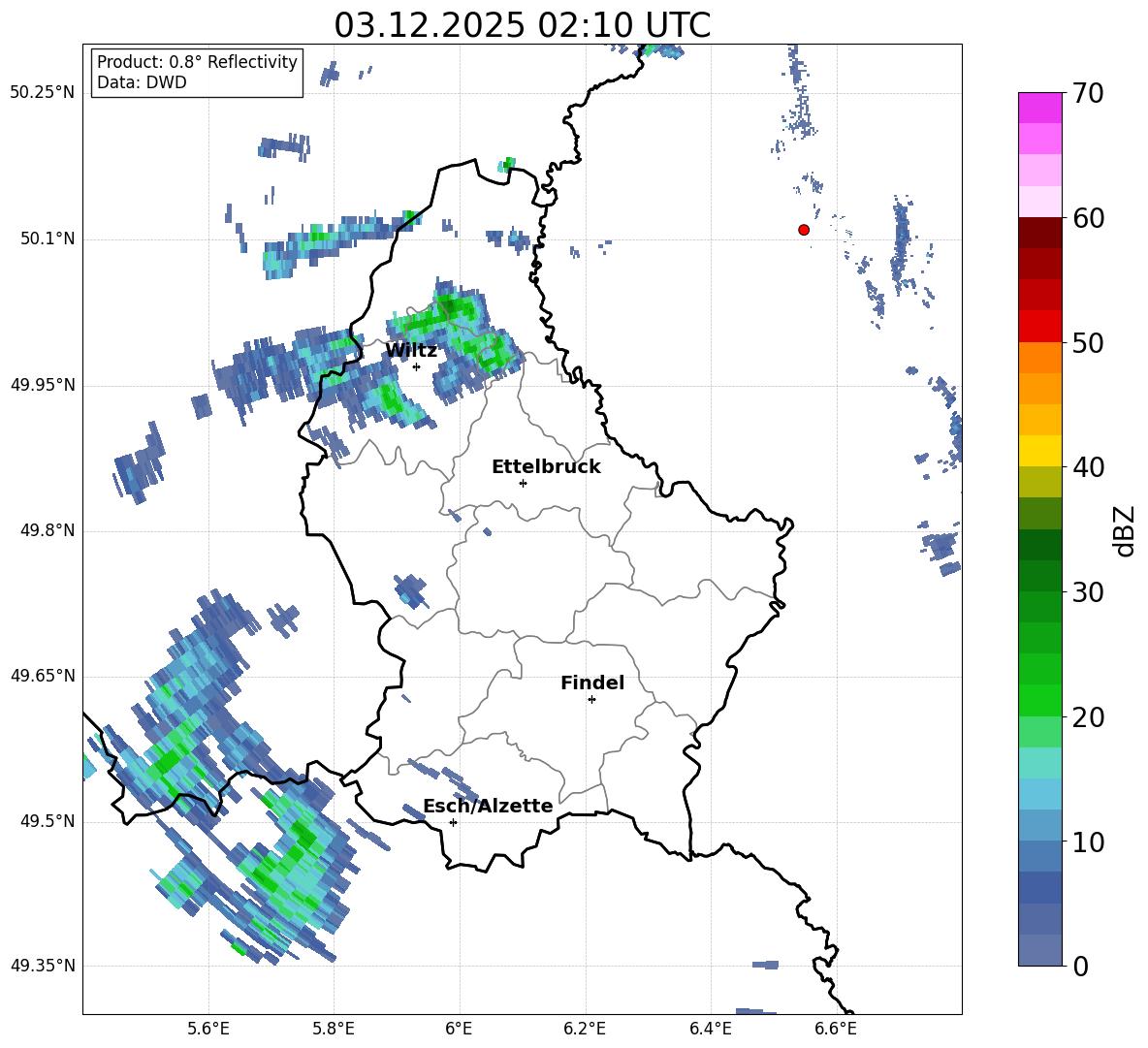Click the 40 value on colorbar
Viewport: 1148px width, 1048px height.
(x=1088, y=467)
